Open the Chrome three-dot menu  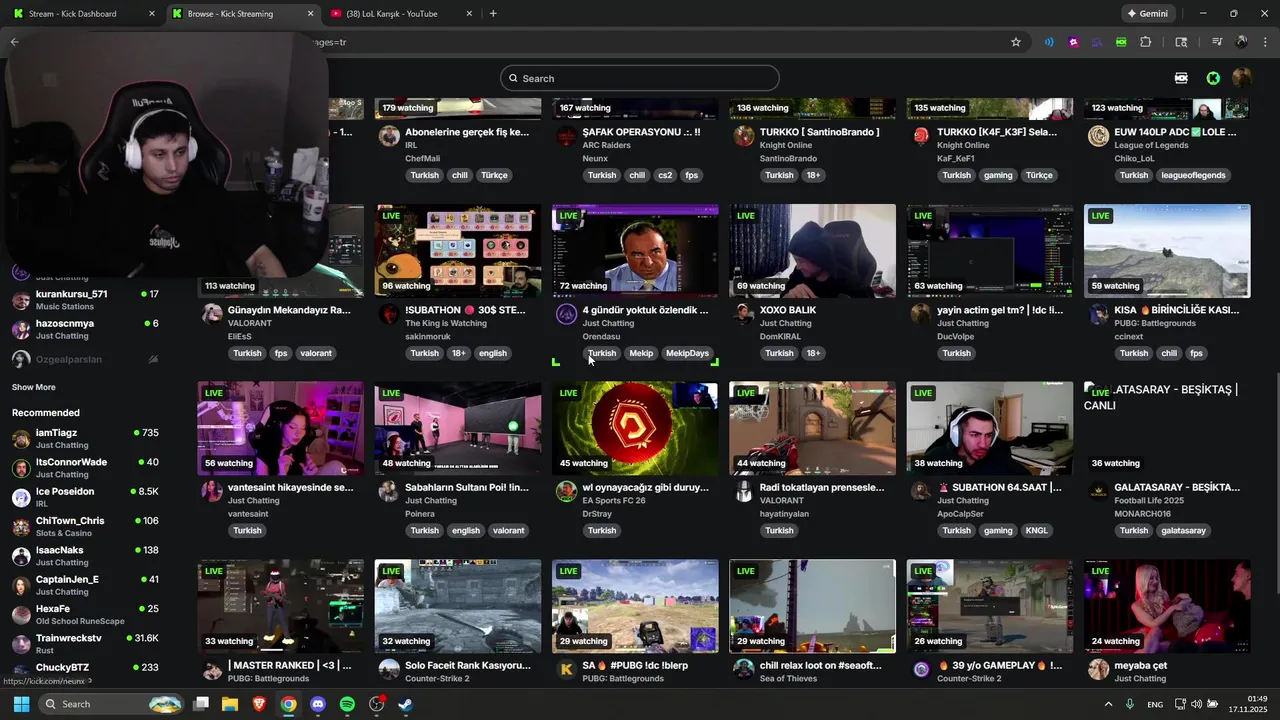1265,42
